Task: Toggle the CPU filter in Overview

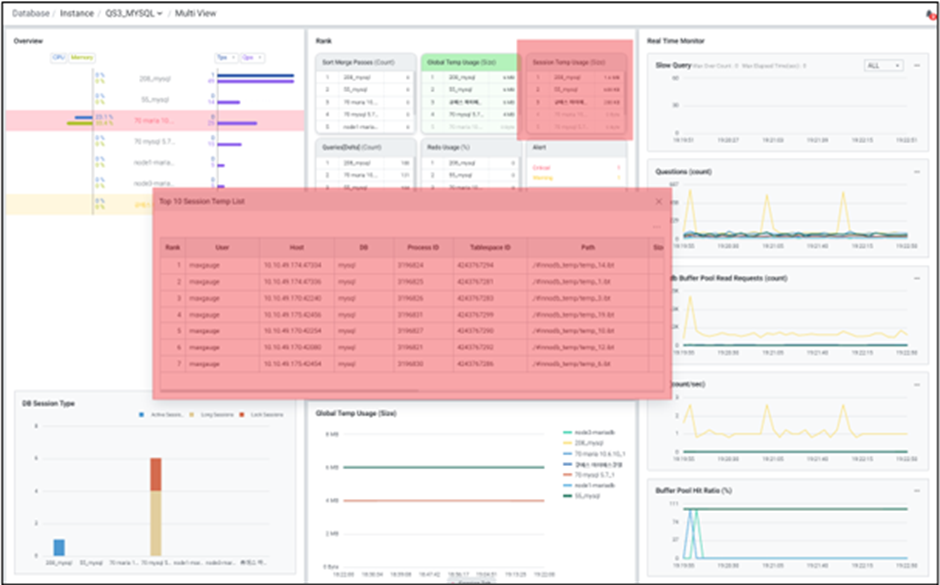Action: tap(59, 58)
